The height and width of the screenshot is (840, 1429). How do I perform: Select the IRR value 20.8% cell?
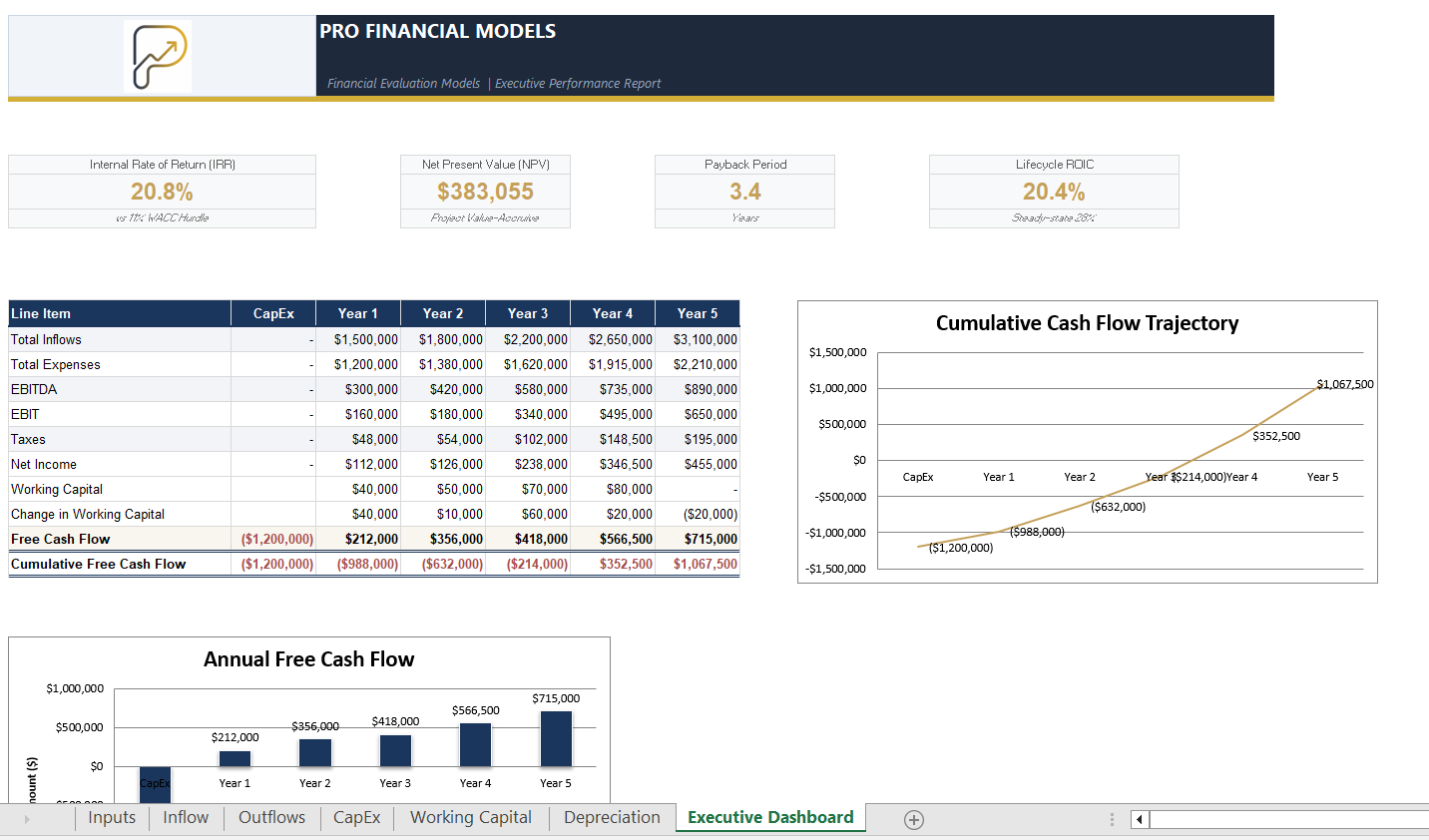point(162,192)
